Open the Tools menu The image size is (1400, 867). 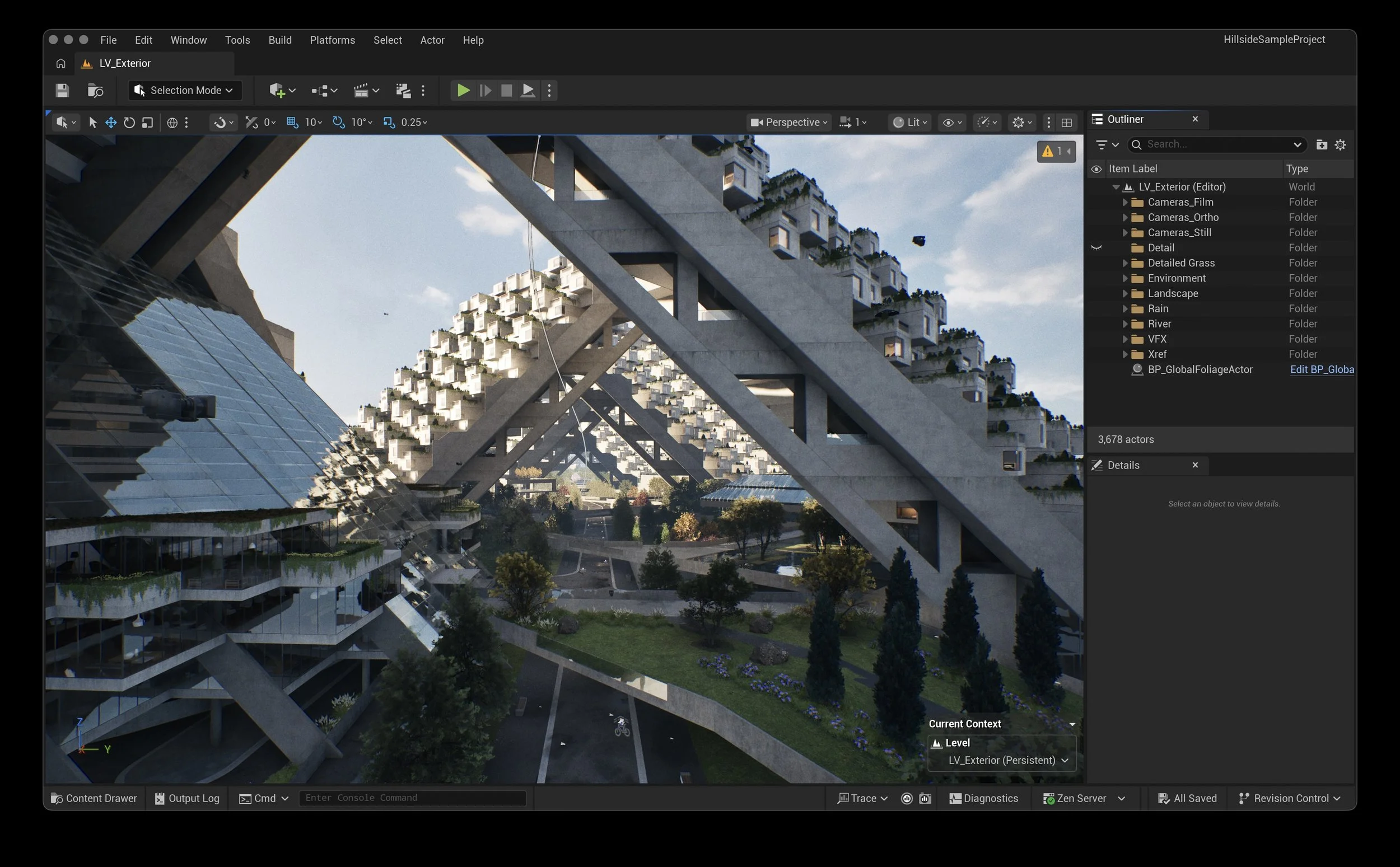[x=237, y=40]
